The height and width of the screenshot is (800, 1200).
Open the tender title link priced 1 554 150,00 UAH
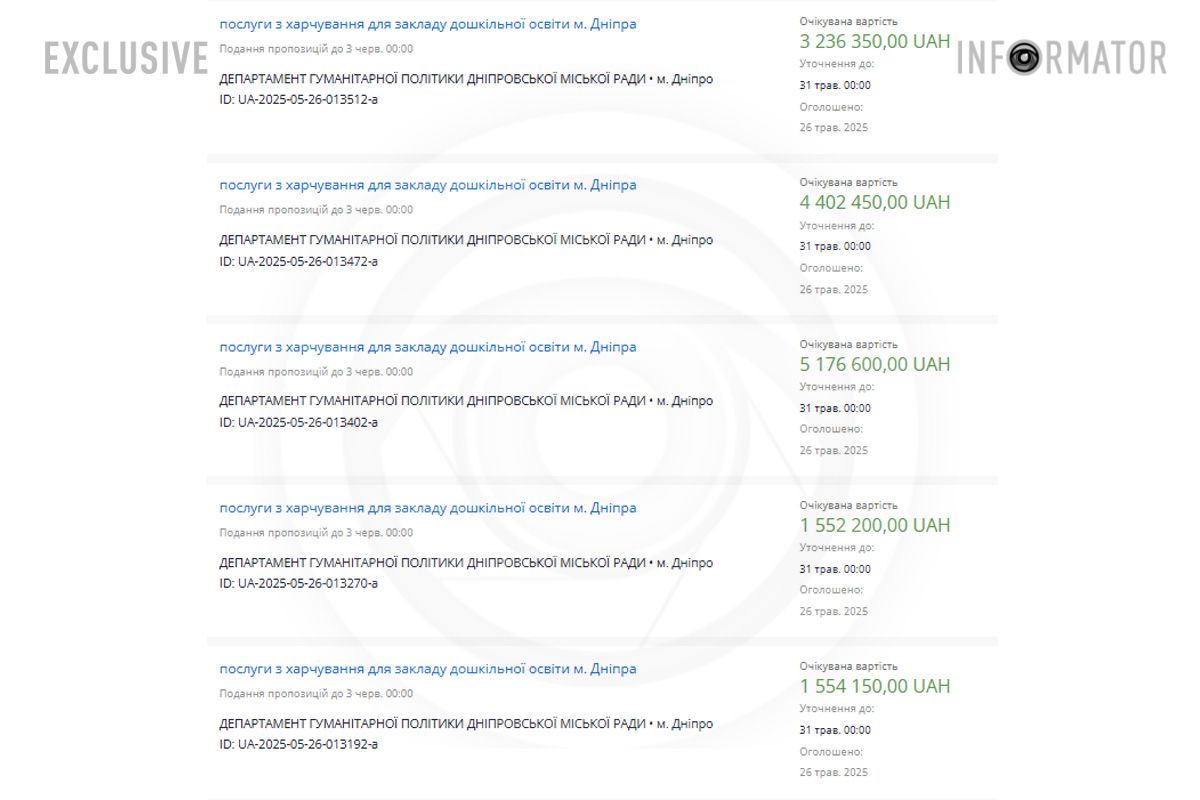[427, 669]
